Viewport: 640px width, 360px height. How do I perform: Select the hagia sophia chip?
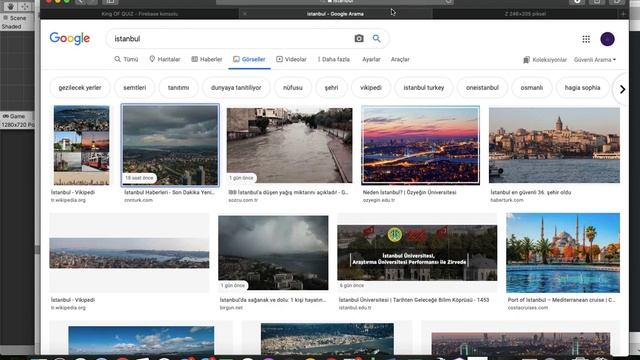click(x=582, y=88)
